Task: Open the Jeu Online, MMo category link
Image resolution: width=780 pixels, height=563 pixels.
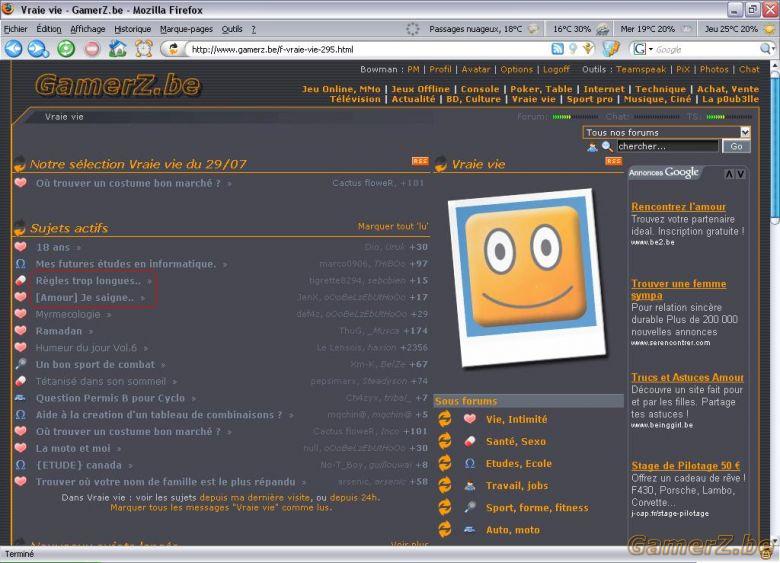Action: pyautogui.click(x=341, y=89)
